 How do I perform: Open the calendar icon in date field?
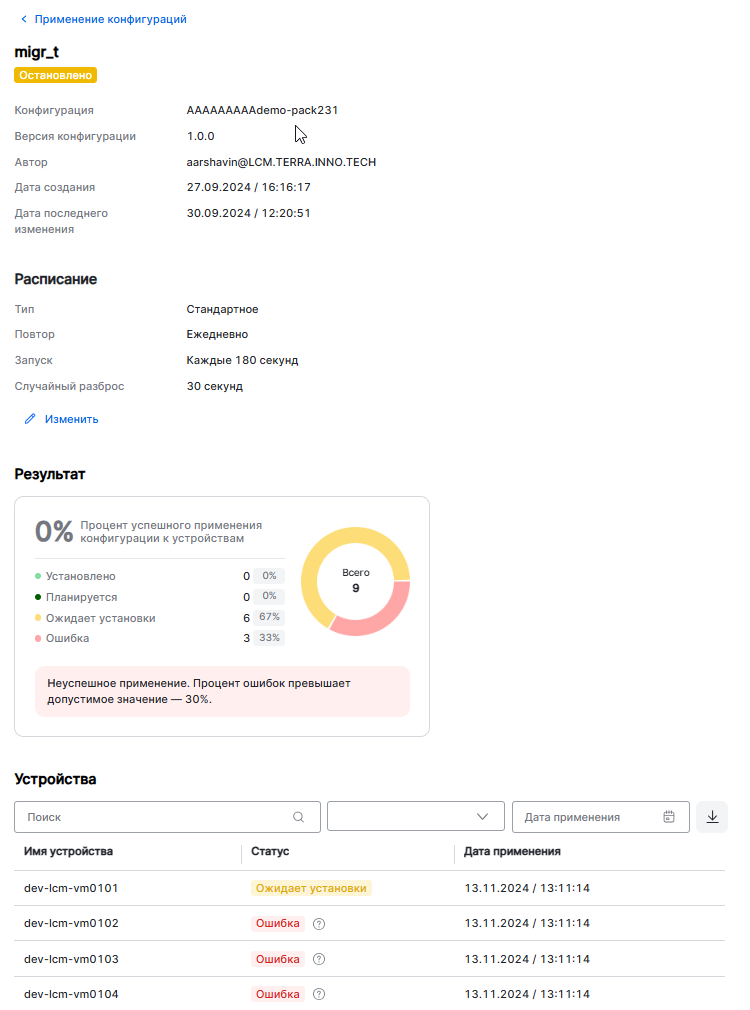669,817
